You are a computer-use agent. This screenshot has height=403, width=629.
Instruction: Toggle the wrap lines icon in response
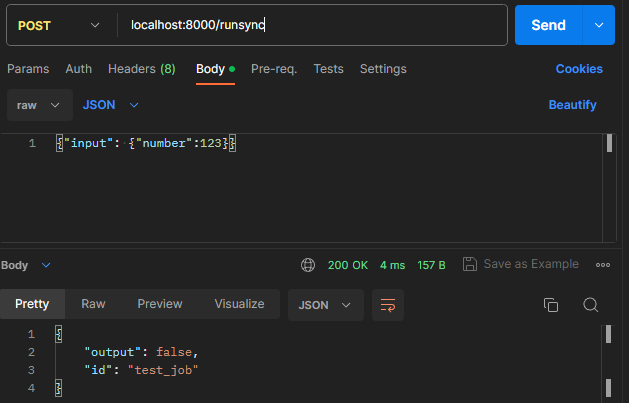pyautogui.click(x=388, y=305)
